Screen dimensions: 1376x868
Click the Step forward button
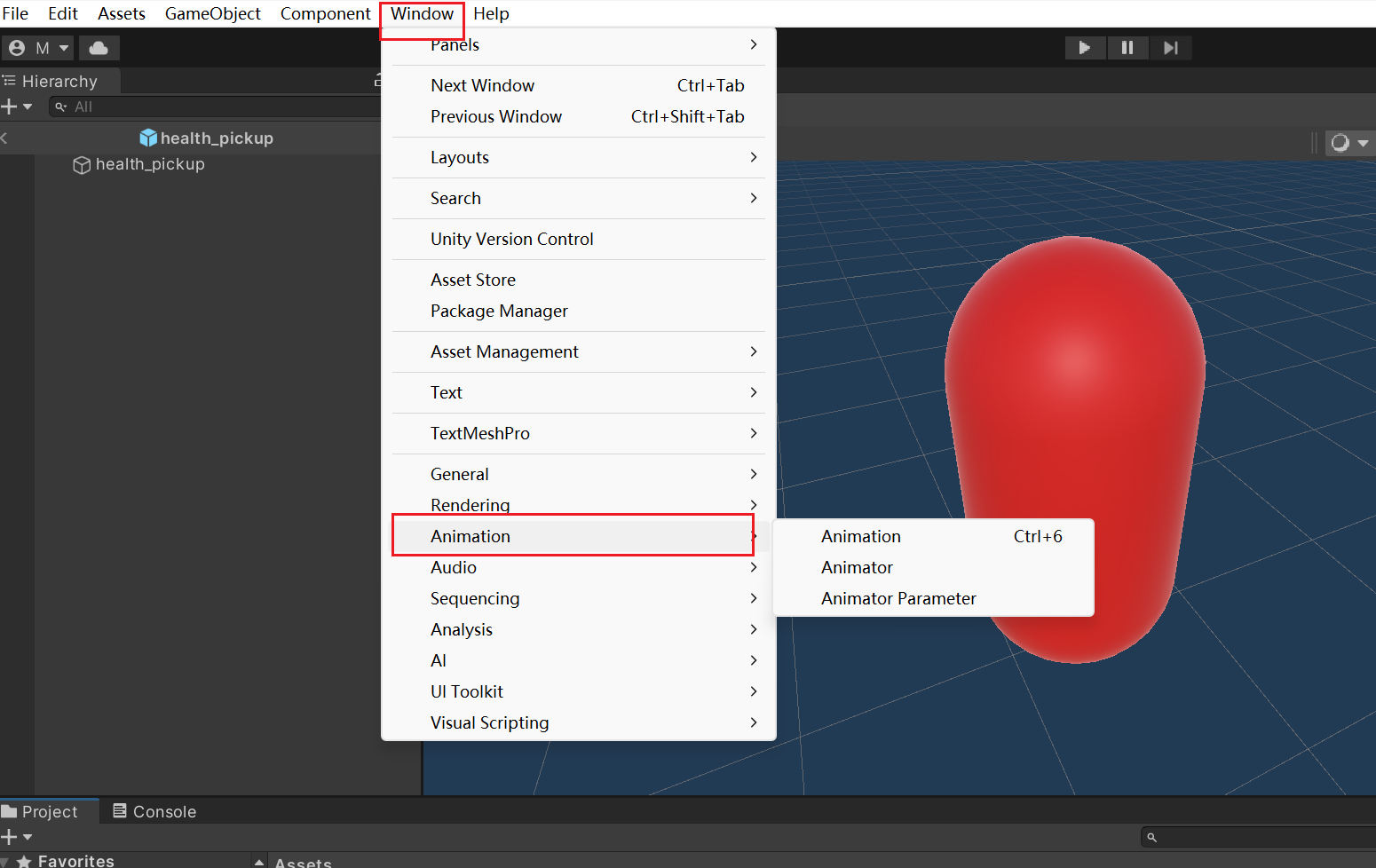pos(1171,48)
